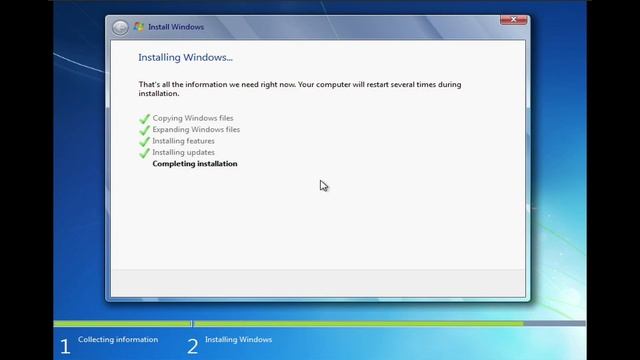
Task: Select the "Expanding Windows files" step text
Action: tap(196, 129)
